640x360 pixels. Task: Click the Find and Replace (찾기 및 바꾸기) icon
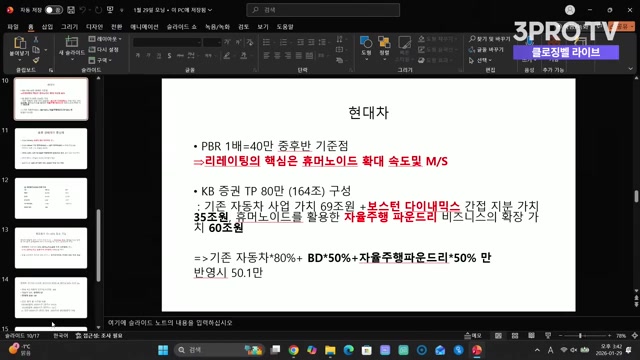(489, 39)
